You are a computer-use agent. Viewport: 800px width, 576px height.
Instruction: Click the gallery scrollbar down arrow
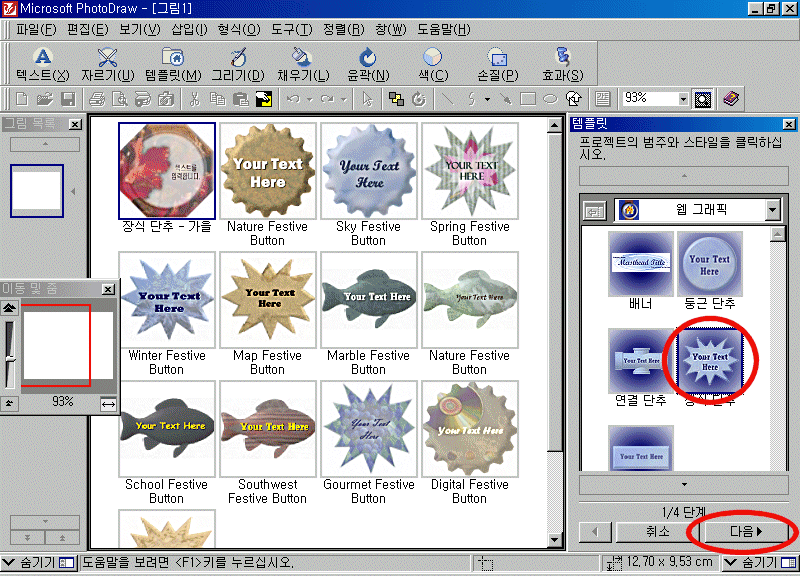555,540
